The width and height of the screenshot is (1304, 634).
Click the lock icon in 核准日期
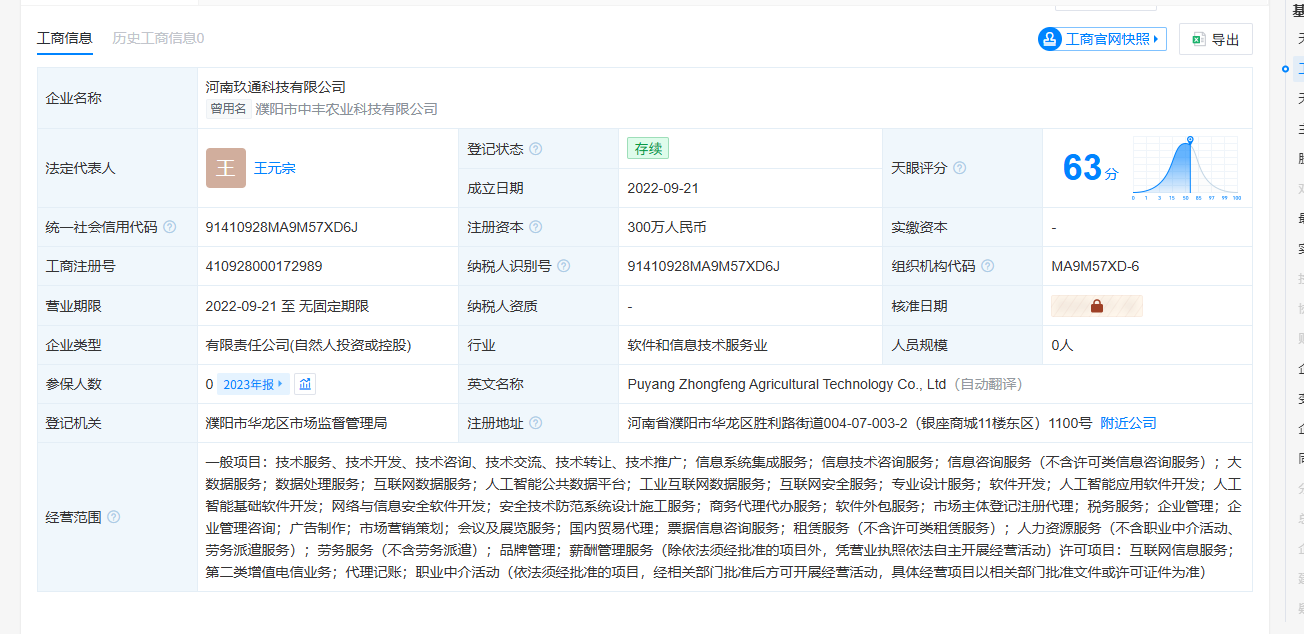(x=1096, y=306)
